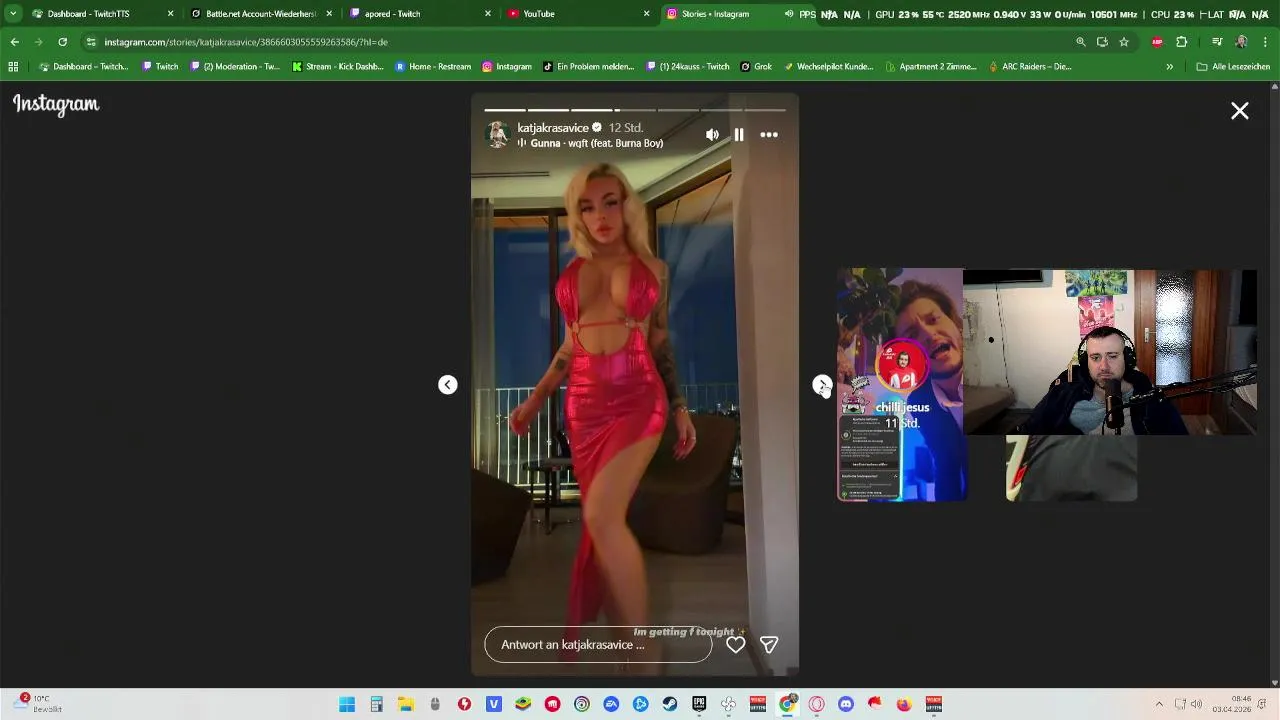The height and width of the screenshot is (720, 1280).
Task: Click the Instagram logo
Action: click(x=56, y=104)
